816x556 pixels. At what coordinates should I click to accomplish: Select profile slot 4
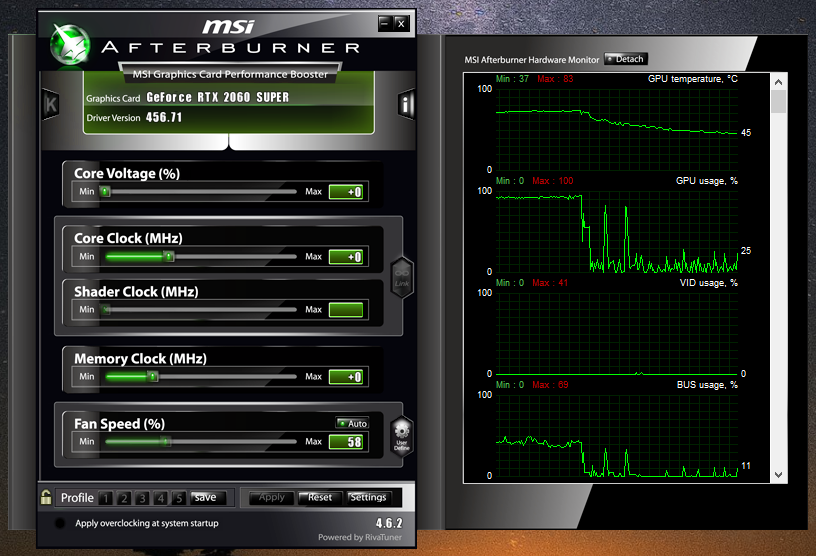coord(160,498)
